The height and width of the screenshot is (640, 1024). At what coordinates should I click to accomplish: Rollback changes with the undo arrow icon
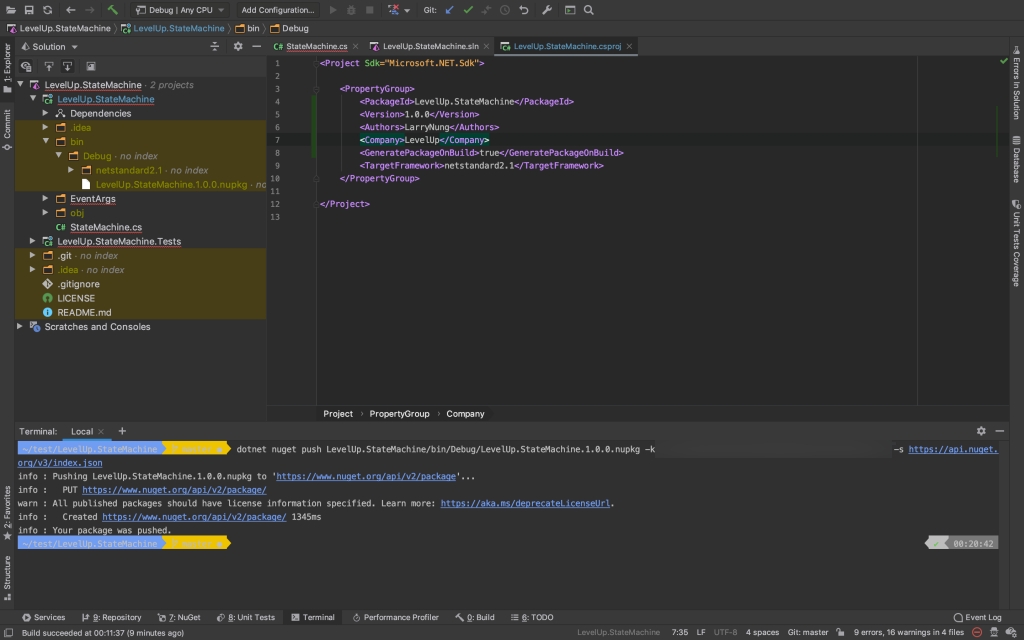pyautogui.click(x=523, y=10)
